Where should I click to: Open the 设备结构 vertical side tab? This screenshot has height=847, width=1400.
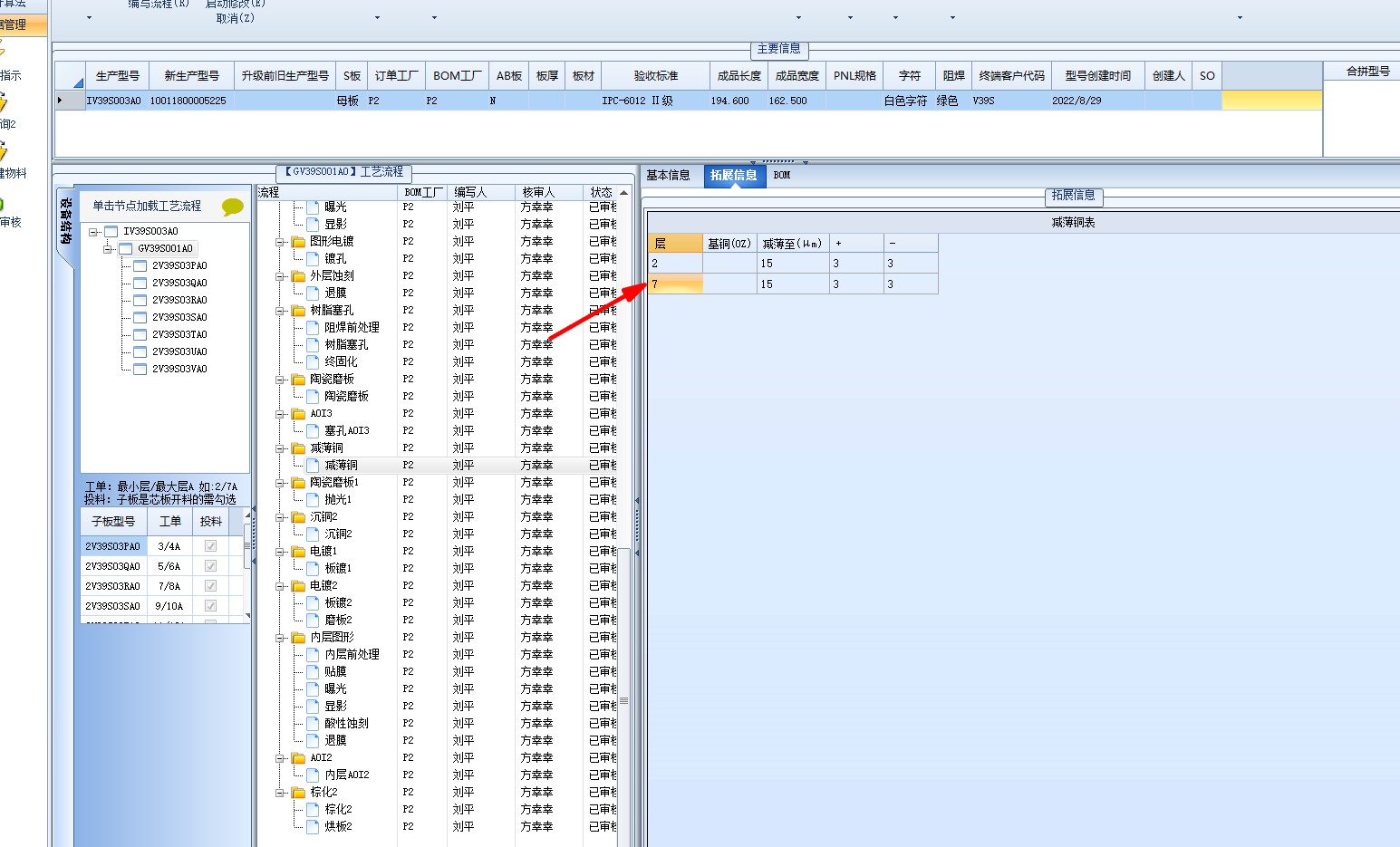pyautogui.click(x=66, y=222)
